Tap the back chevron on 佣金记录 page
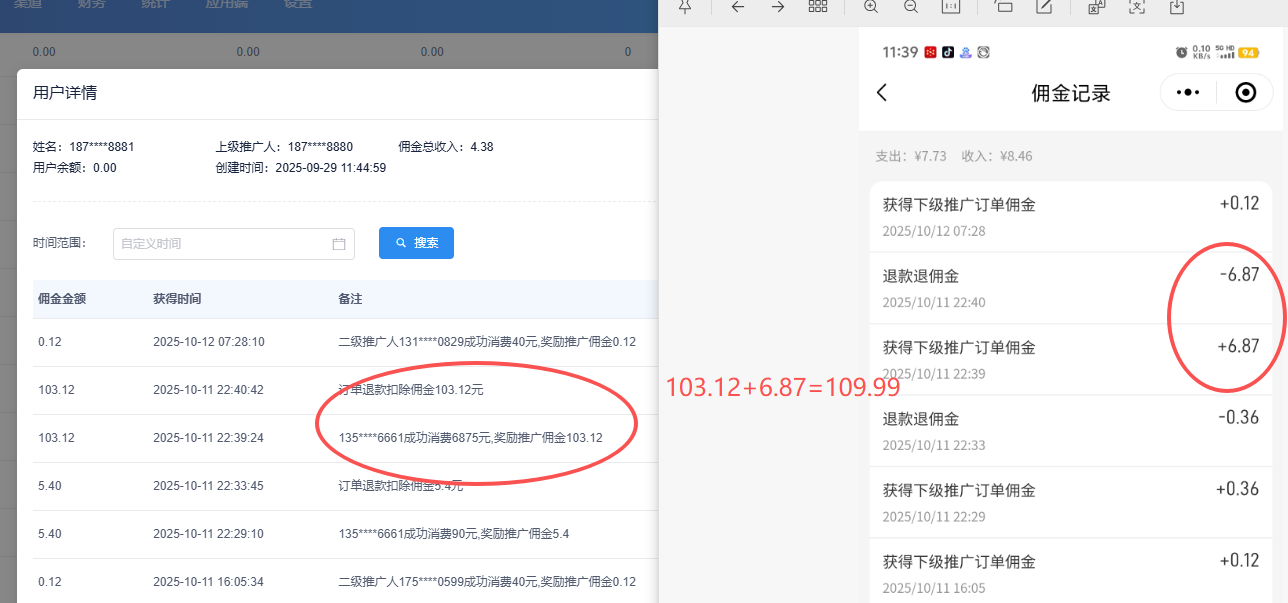 pyautogui.click(x=882, y=93)
